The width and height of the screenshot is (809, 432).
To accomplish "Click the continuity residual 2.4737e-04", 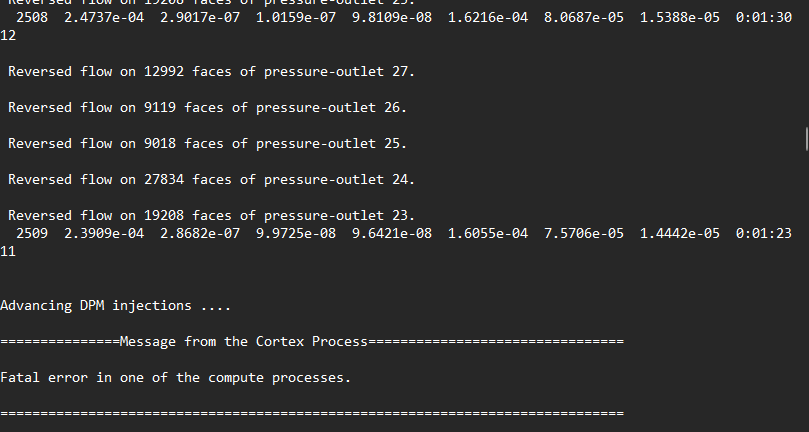I will click(104, 18).
